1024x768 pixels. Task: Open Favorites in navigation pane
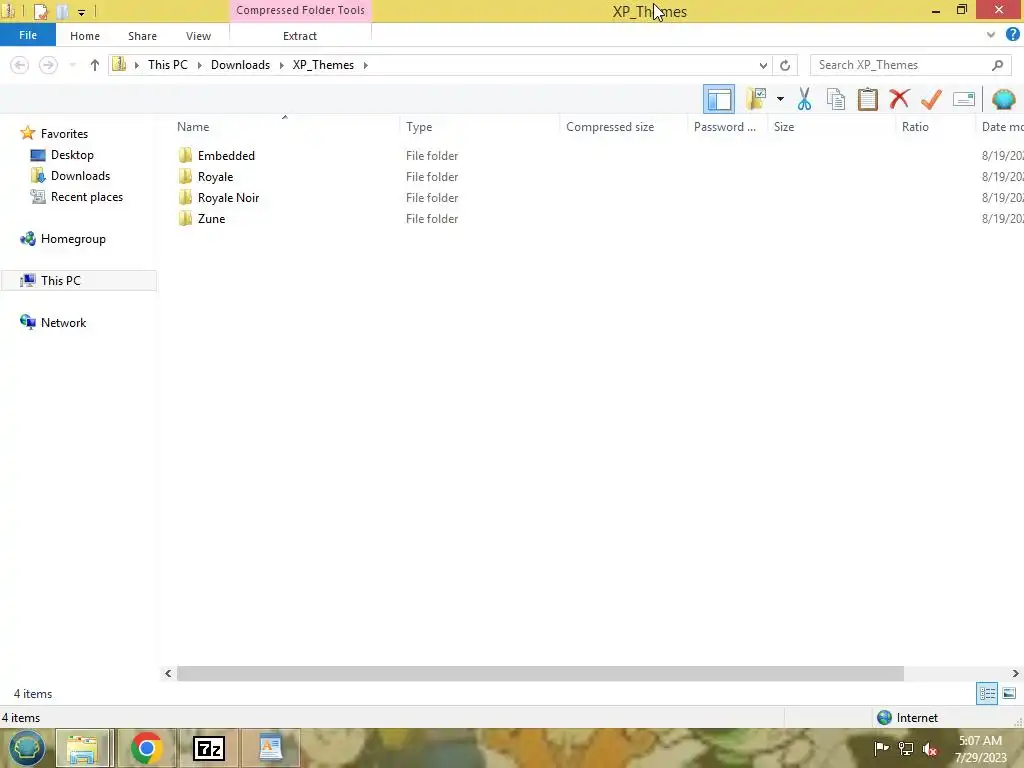coord(64,133)
